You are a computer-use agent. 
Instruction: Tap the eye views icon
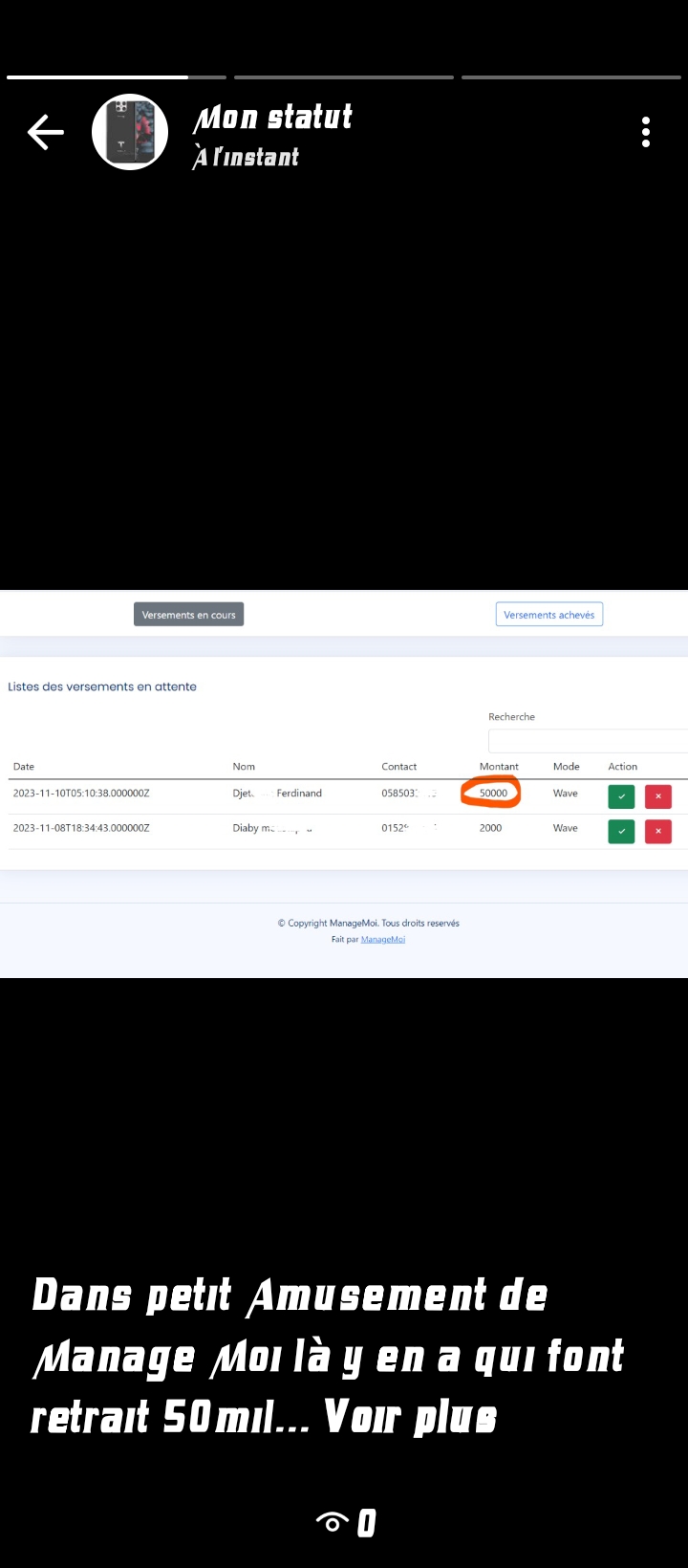(333, 1522)
